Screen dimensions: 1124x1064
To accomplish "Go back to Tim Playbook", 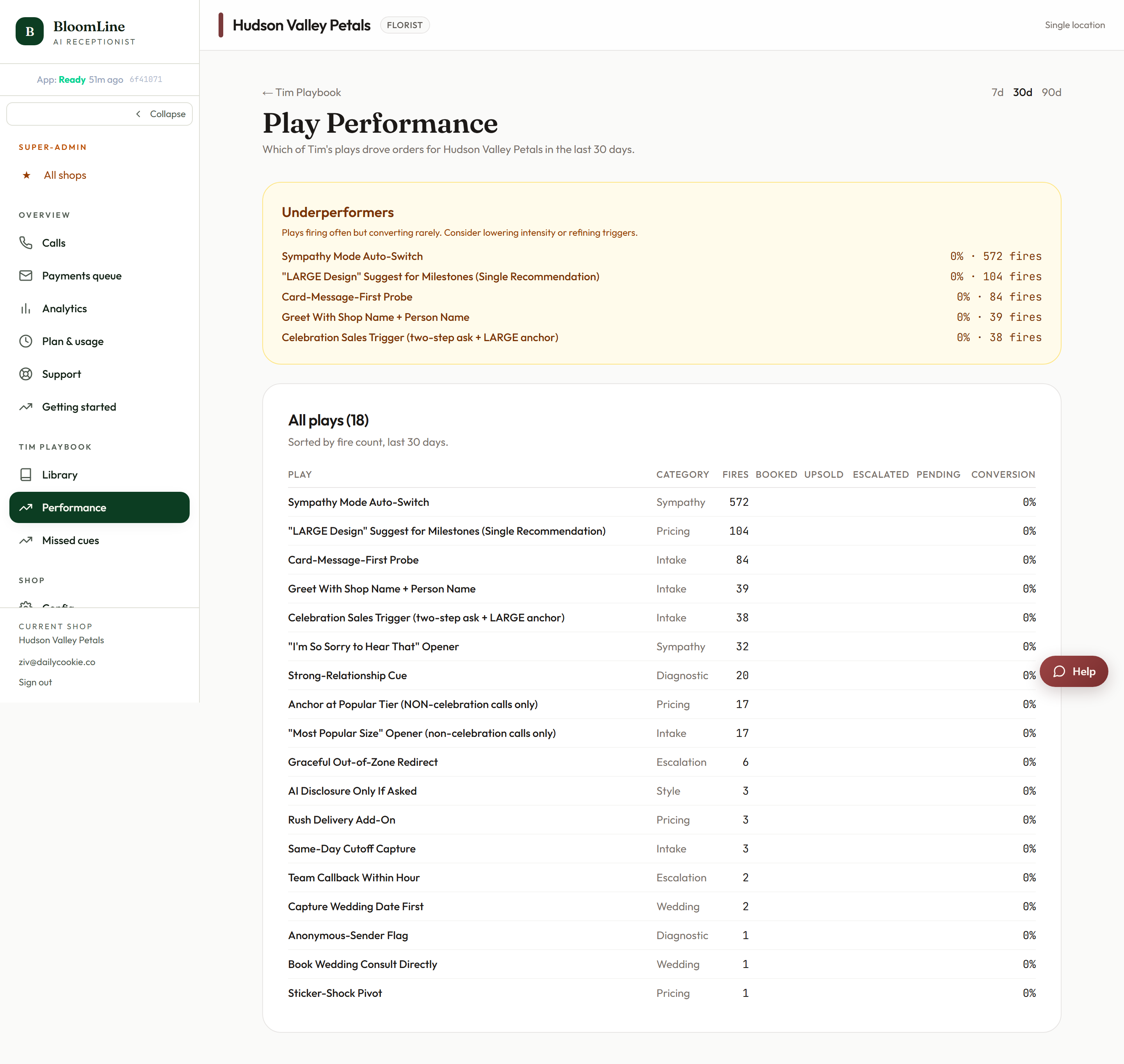I will click(302, 93).
